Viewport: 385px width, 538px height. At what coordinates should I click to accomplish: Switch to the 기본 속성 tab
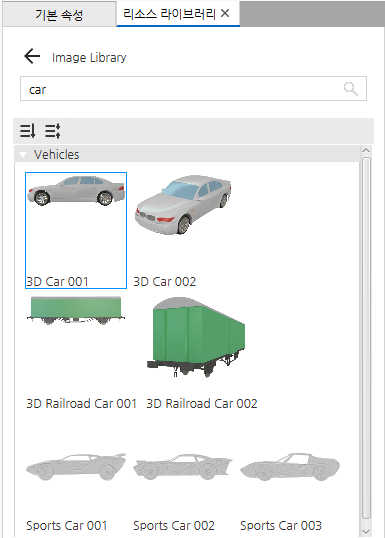(59, 15)
